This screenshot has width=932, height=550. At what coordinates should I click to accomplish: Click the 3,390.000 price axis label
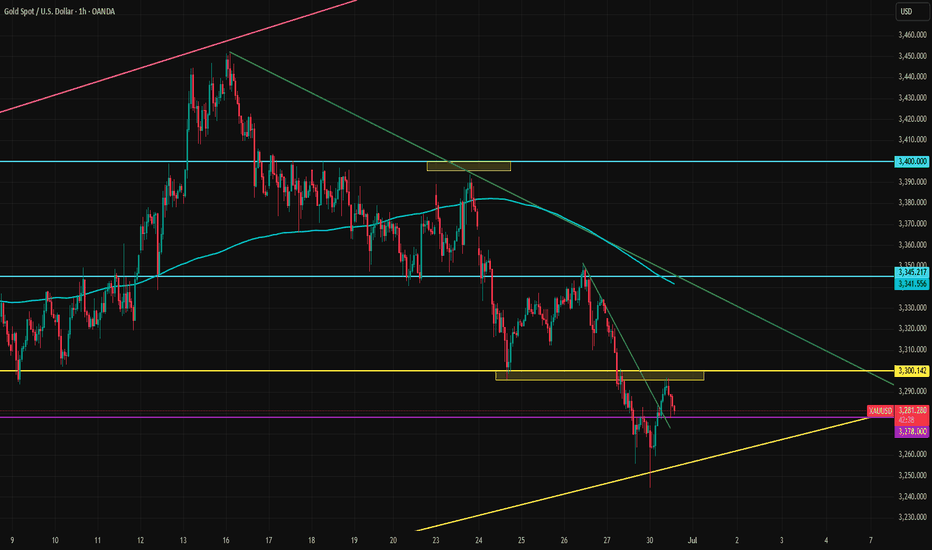coord(912,182)
